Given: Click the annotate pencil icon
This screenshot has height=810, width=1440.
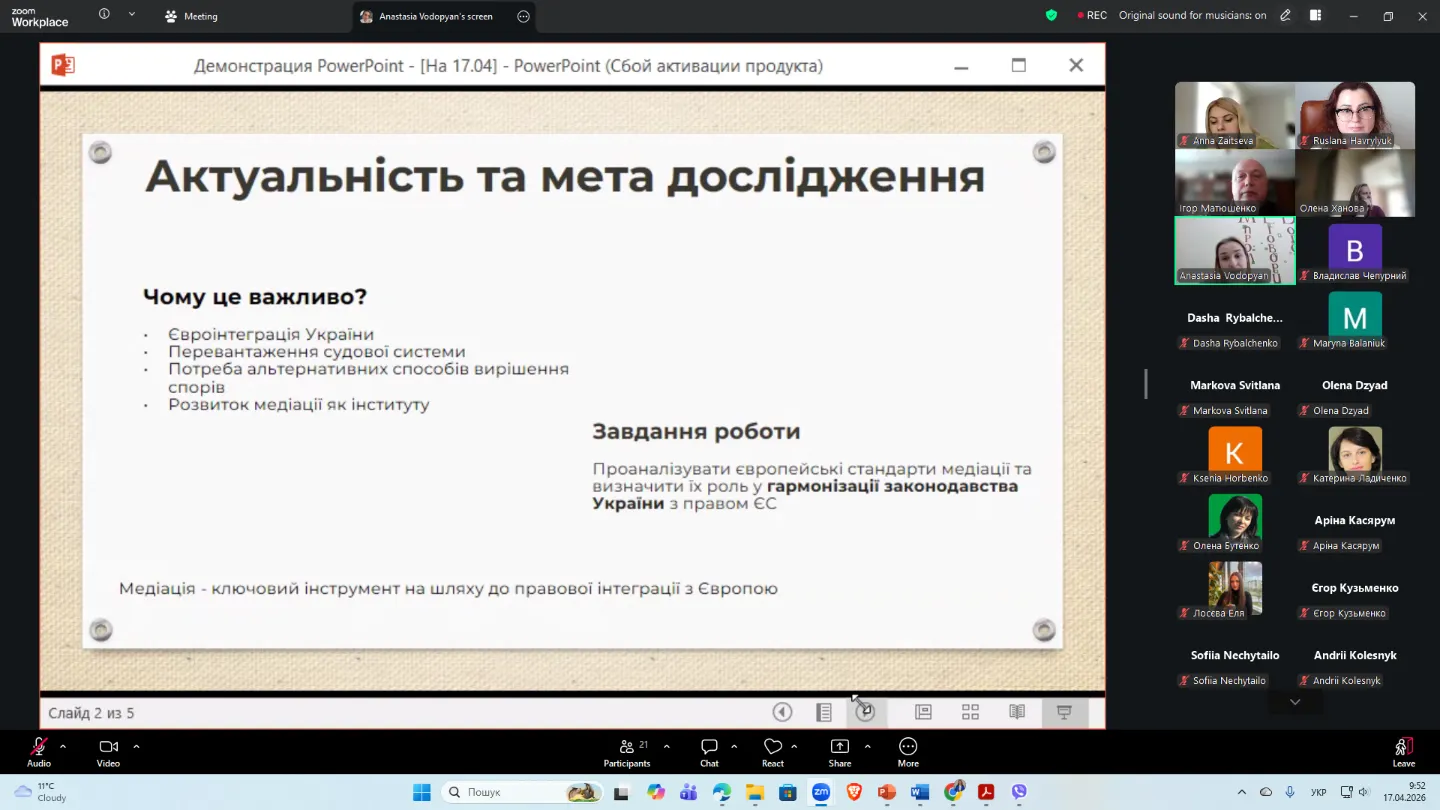Looking at the screenshot, I should 1286,16.
